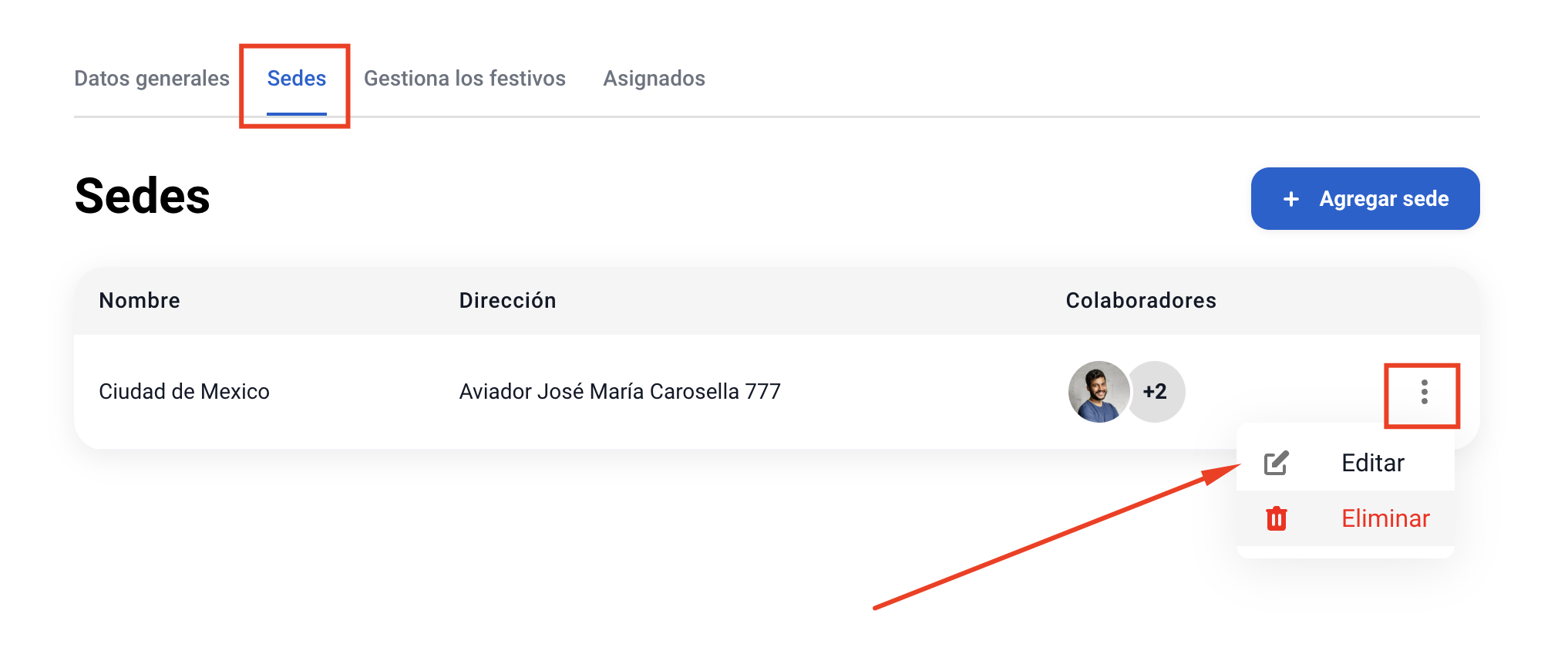Click the Dirección column header
Screen dimensions: 1568x651
[507, 300]
